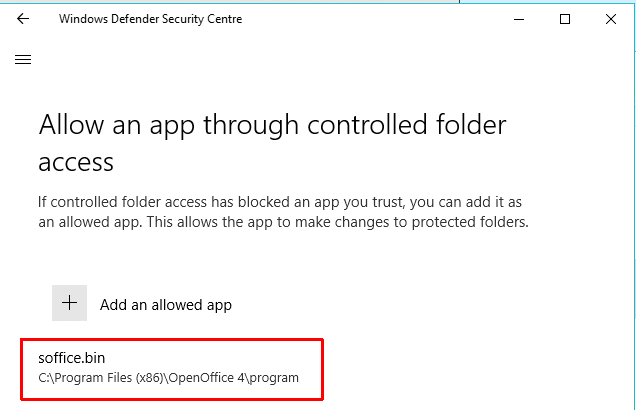This screenshot has height=410, width=636.
Task: Click the 'access' word in the heading
Action: [x=76, y=161]
